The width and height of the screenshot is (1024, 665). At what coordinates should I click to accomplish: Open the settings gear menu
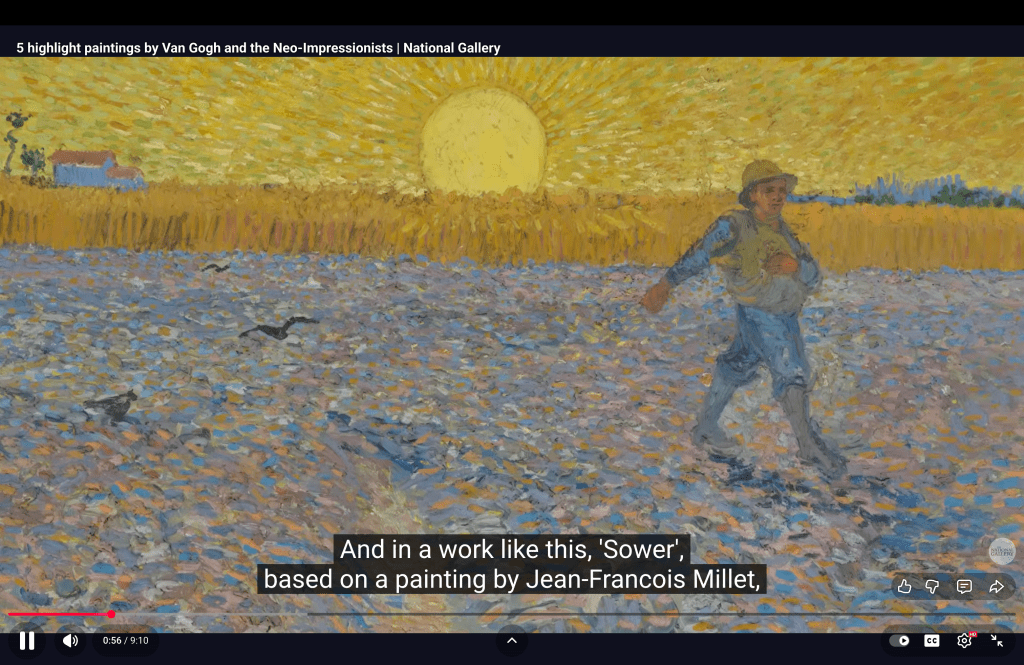[x=964, y=640]
